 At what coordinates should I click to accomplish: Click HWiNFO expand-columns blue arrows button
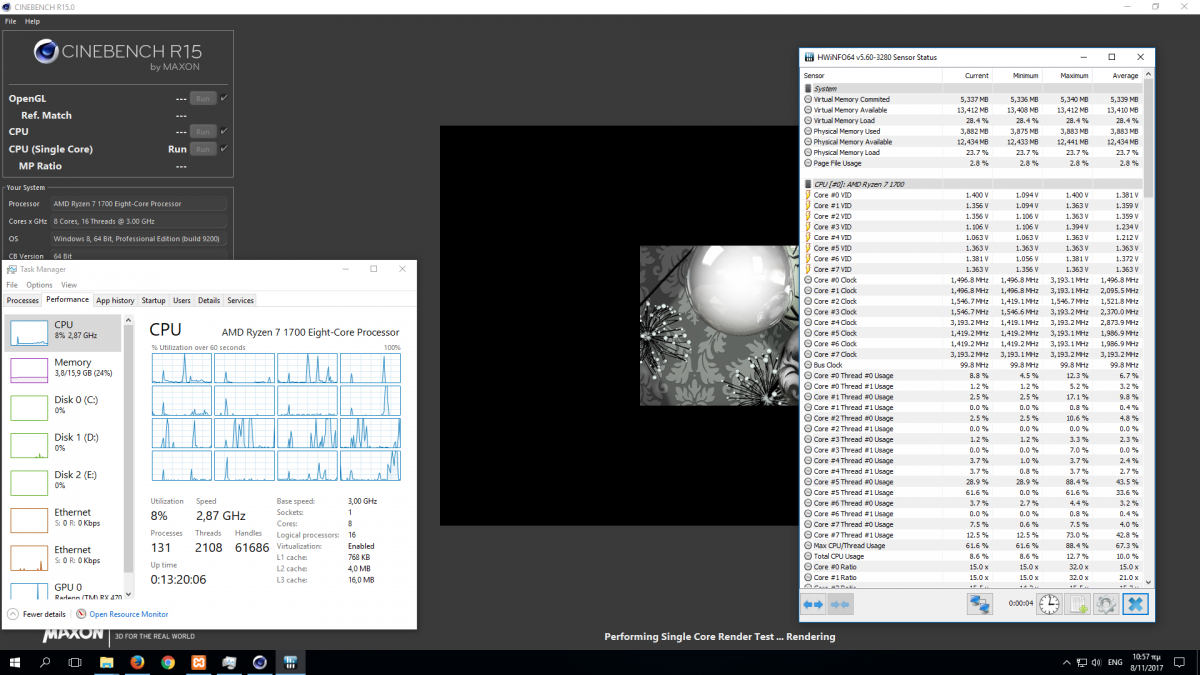(x=813, y=604)
